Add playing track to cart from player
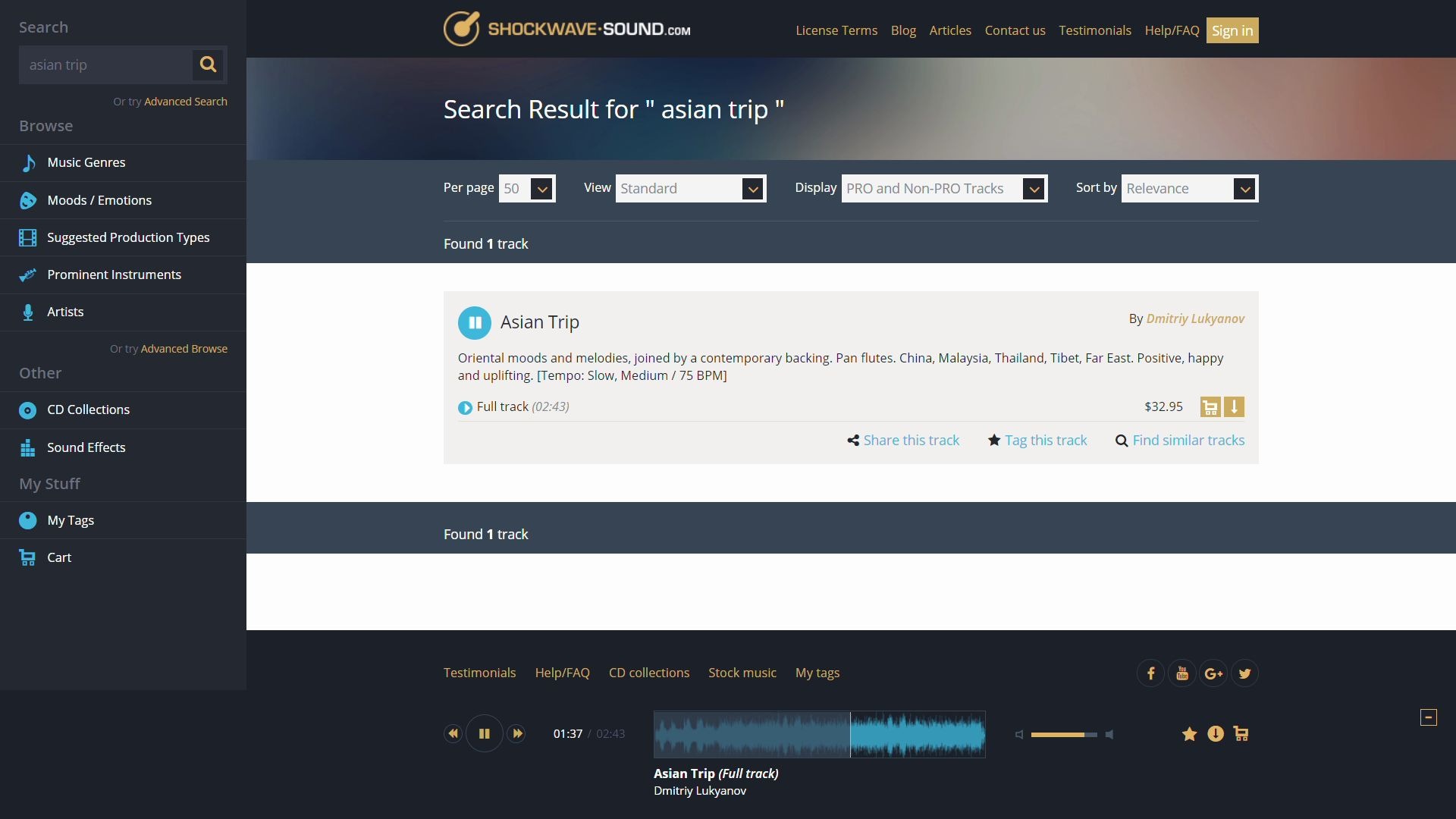The image size is (1456, 819). point(1241,733)
